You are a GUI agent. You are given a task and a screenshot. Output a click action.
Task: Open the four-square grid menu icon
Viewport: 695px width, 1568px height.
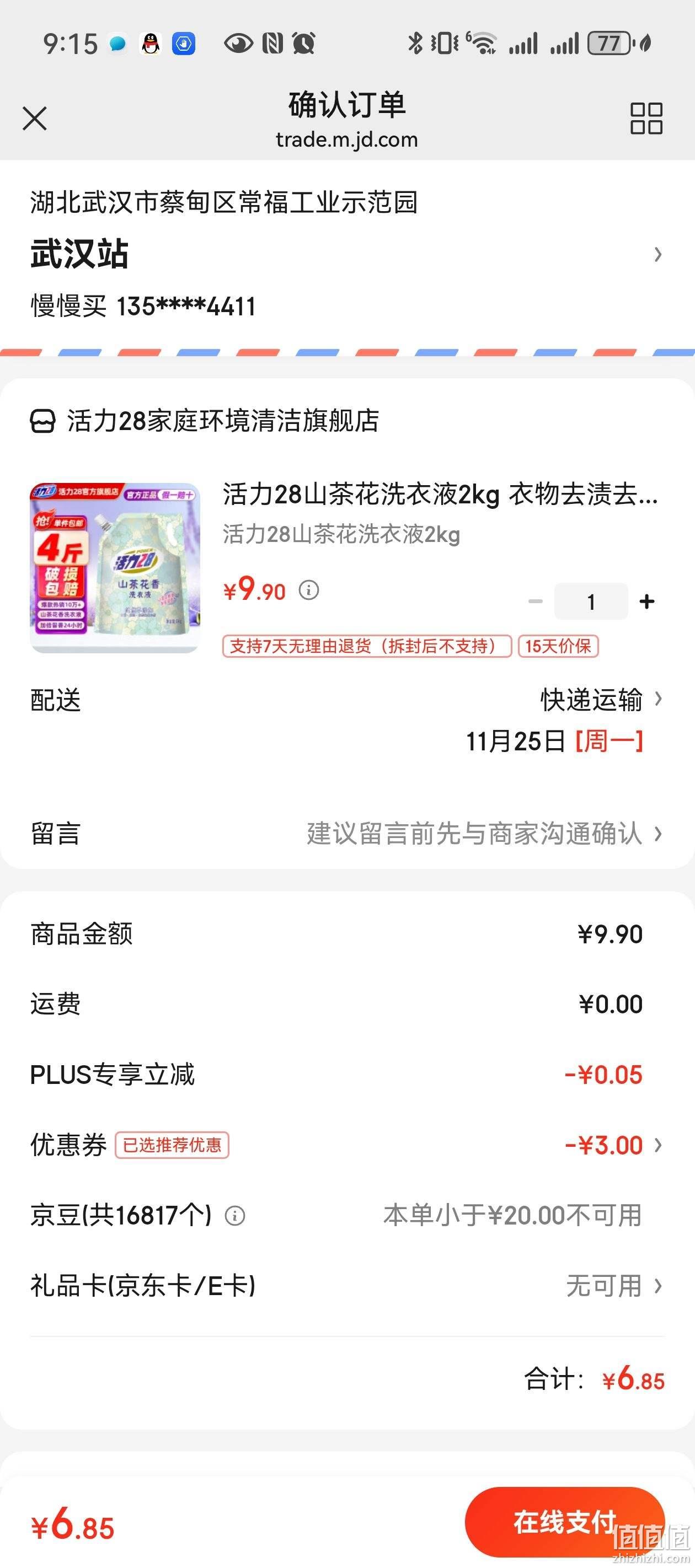pyautogui.click(x=646, y=118)
